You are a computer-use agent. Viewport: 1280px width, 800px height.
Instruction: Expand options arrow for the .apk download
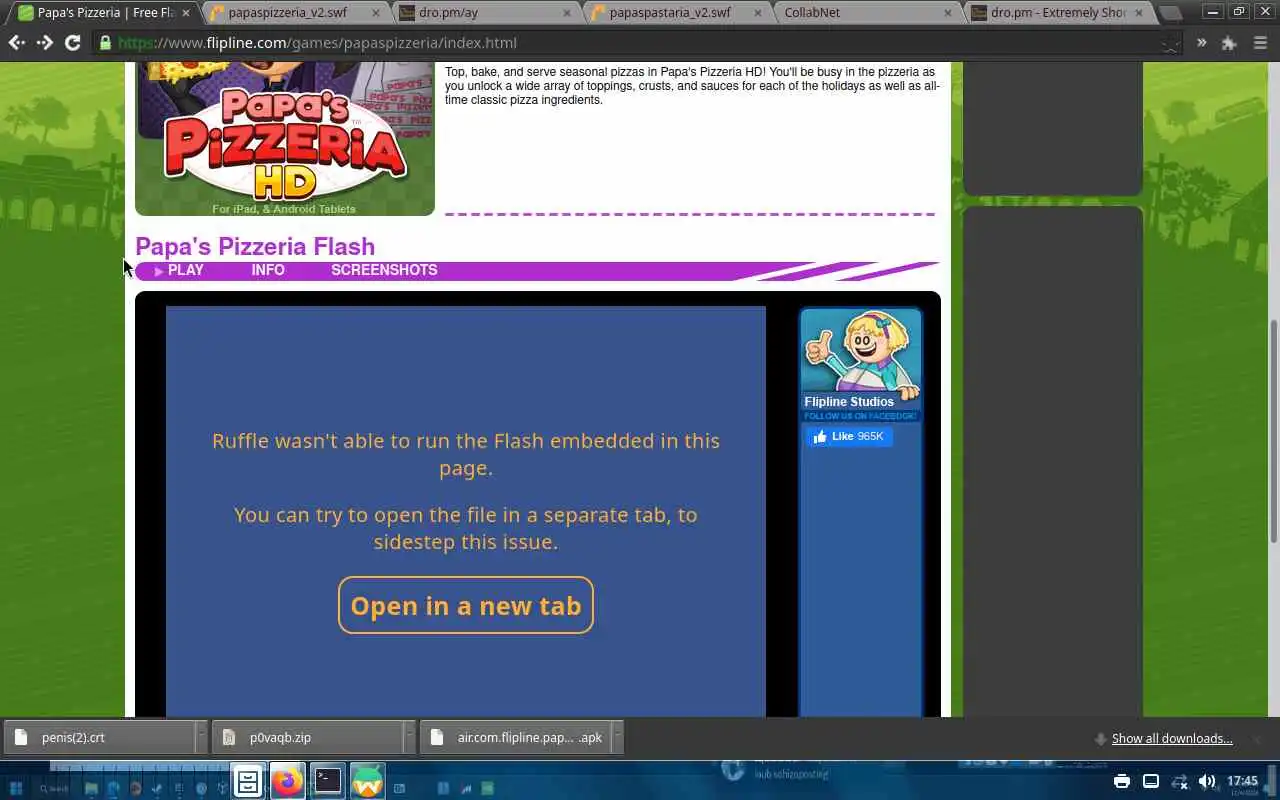point(617,738)
